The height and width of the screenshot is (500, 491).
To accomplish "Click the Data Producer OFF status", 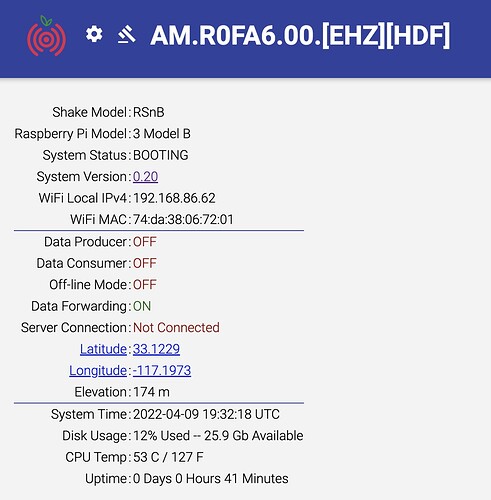I will click(x=145, y=242).
